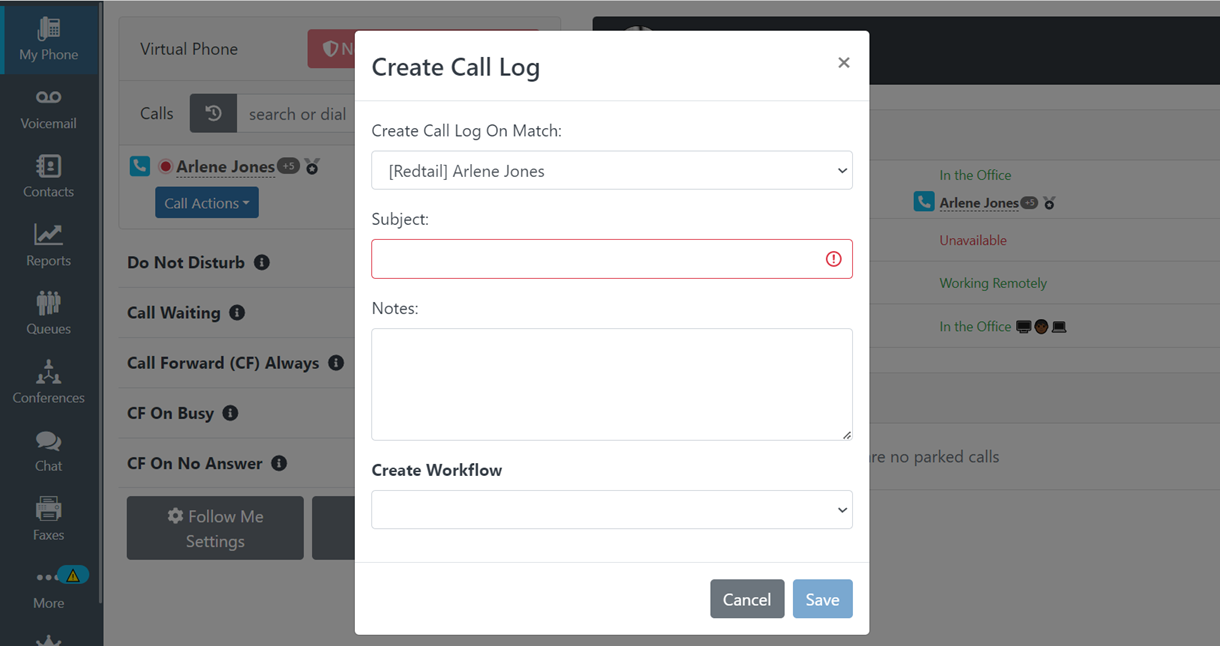Click inside the Notes text area
The width and height of the screenshot is (1220, 646).
tap(612, 384)
